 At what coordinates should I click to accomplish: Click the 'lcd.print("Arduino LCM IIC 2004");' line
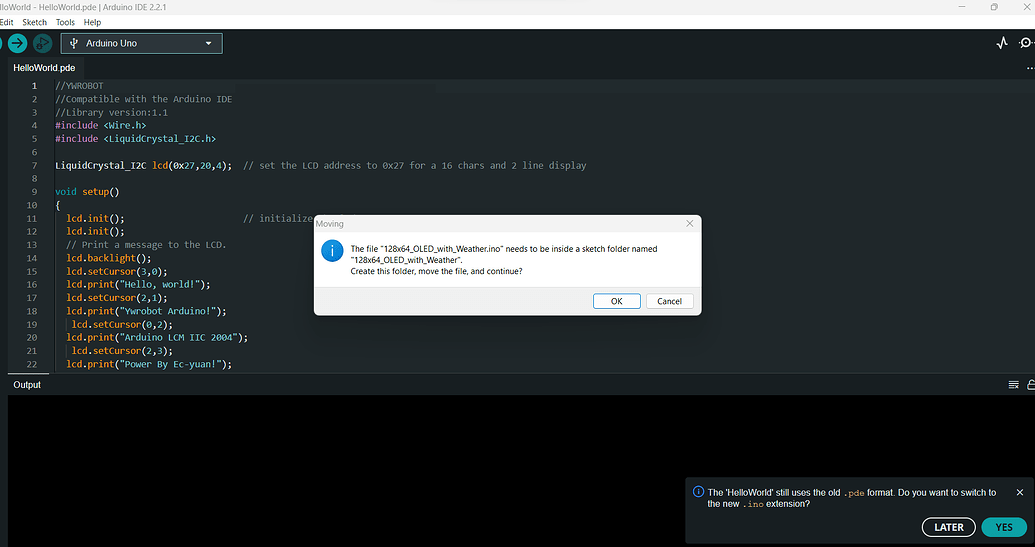point(157,337)
